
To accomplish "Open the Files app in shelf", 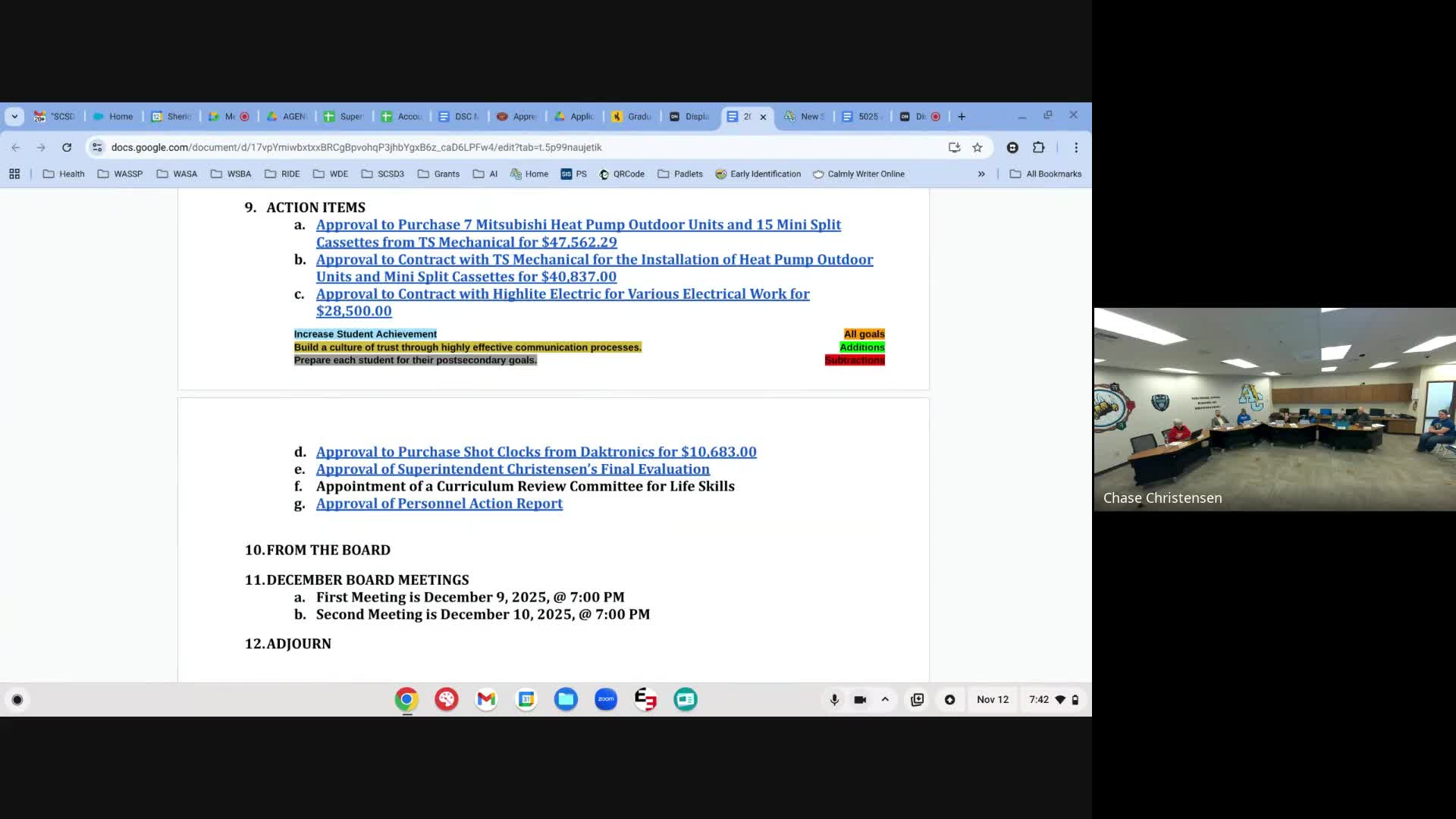I will click(566, 699).
